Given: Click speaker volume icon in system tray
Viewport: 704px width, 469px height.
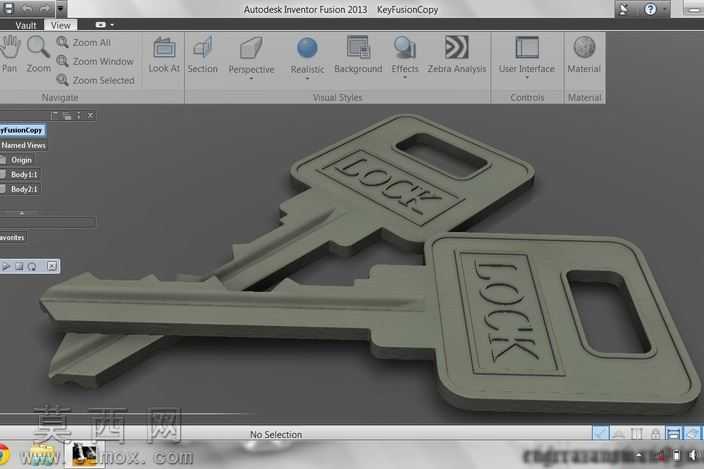Looking at the screenshot, I should pos(692,455).
